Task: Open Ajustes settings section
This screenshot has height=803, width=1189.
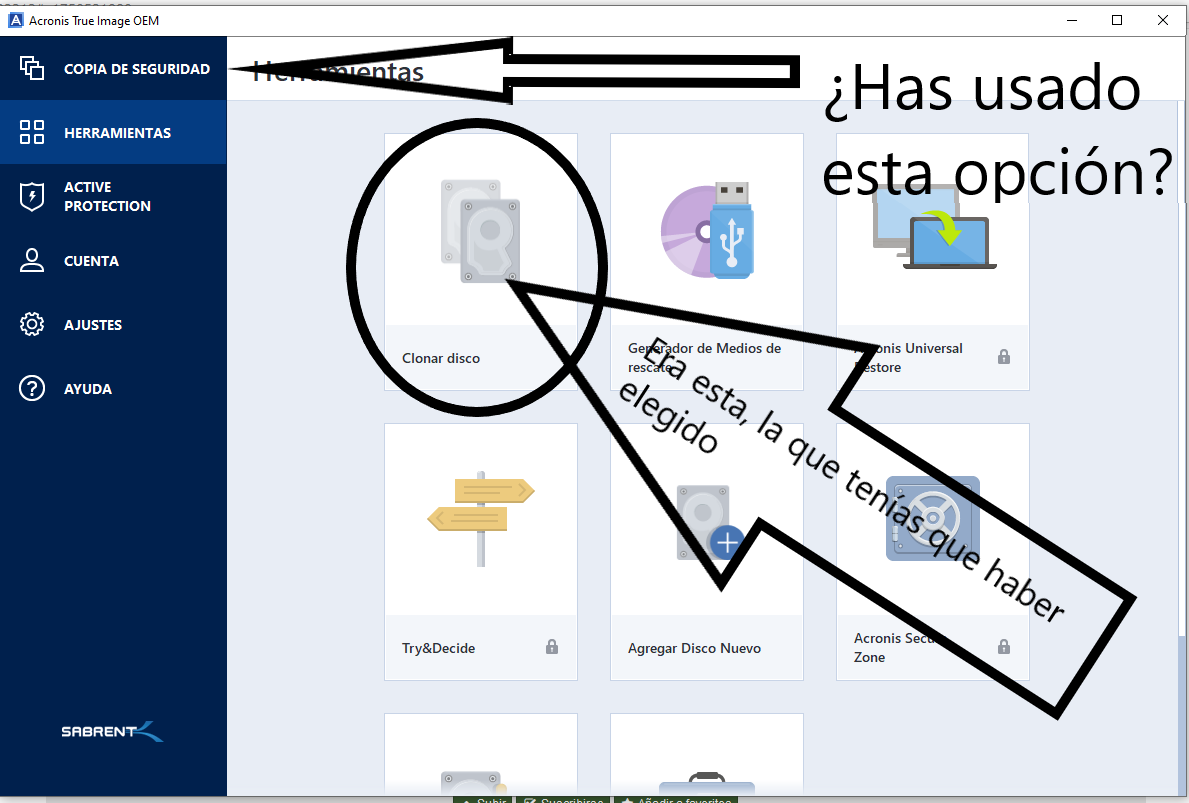Action: [x=113, y=325]
